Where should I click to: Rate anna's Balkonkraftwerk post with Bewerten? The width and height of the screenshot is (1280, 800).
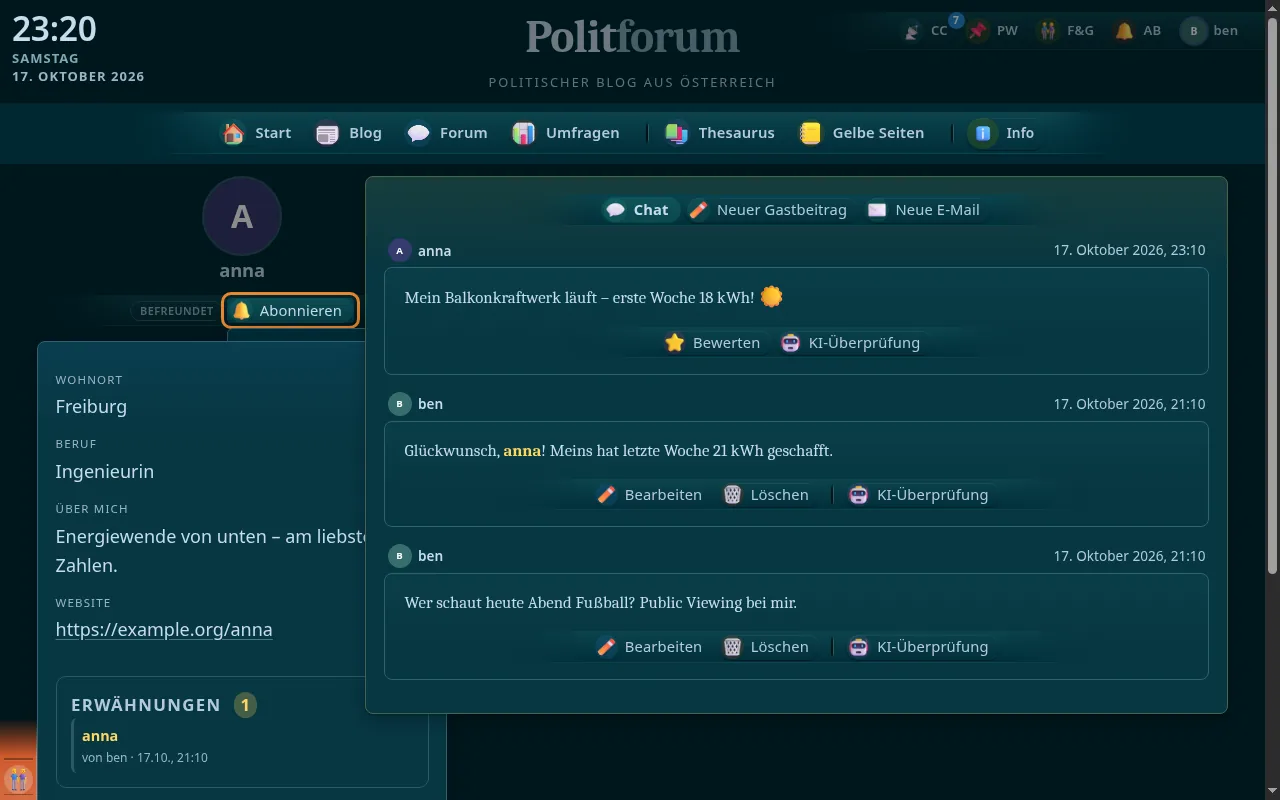713,343
